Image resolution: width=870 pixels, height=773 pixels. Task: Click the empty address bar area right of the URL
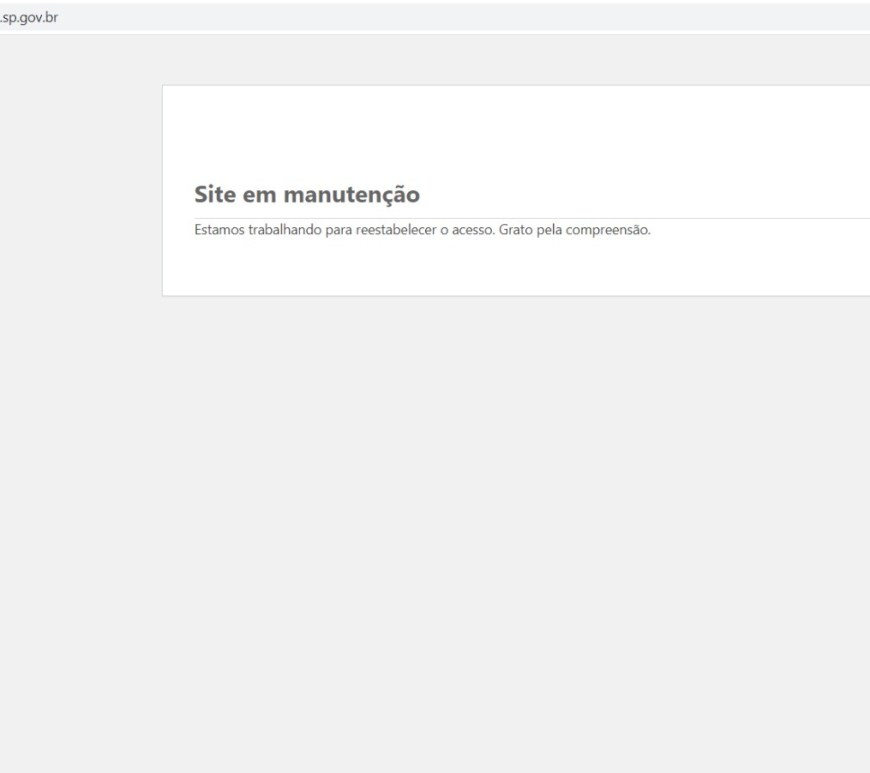click(x=450, y=16)
